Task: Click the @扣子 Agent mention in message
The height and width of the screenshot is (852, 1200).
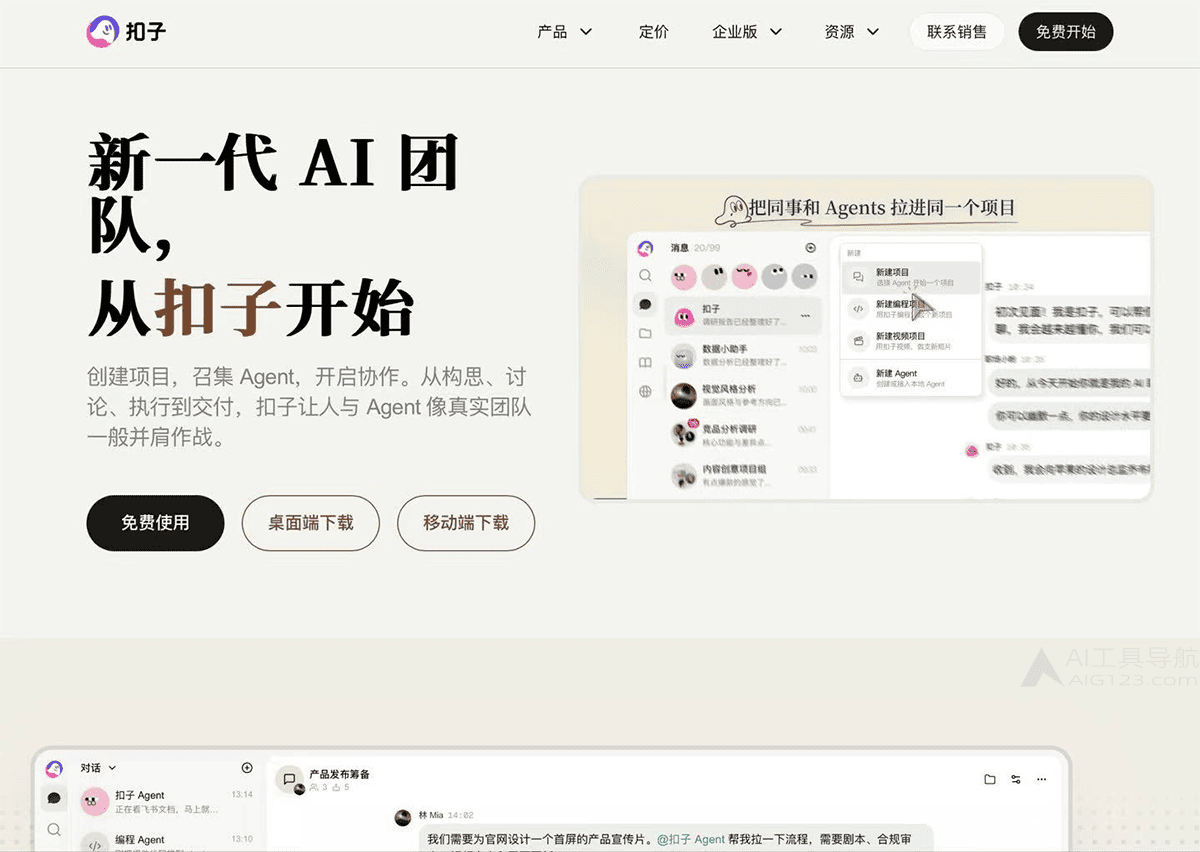Action: tap(691, 840)
